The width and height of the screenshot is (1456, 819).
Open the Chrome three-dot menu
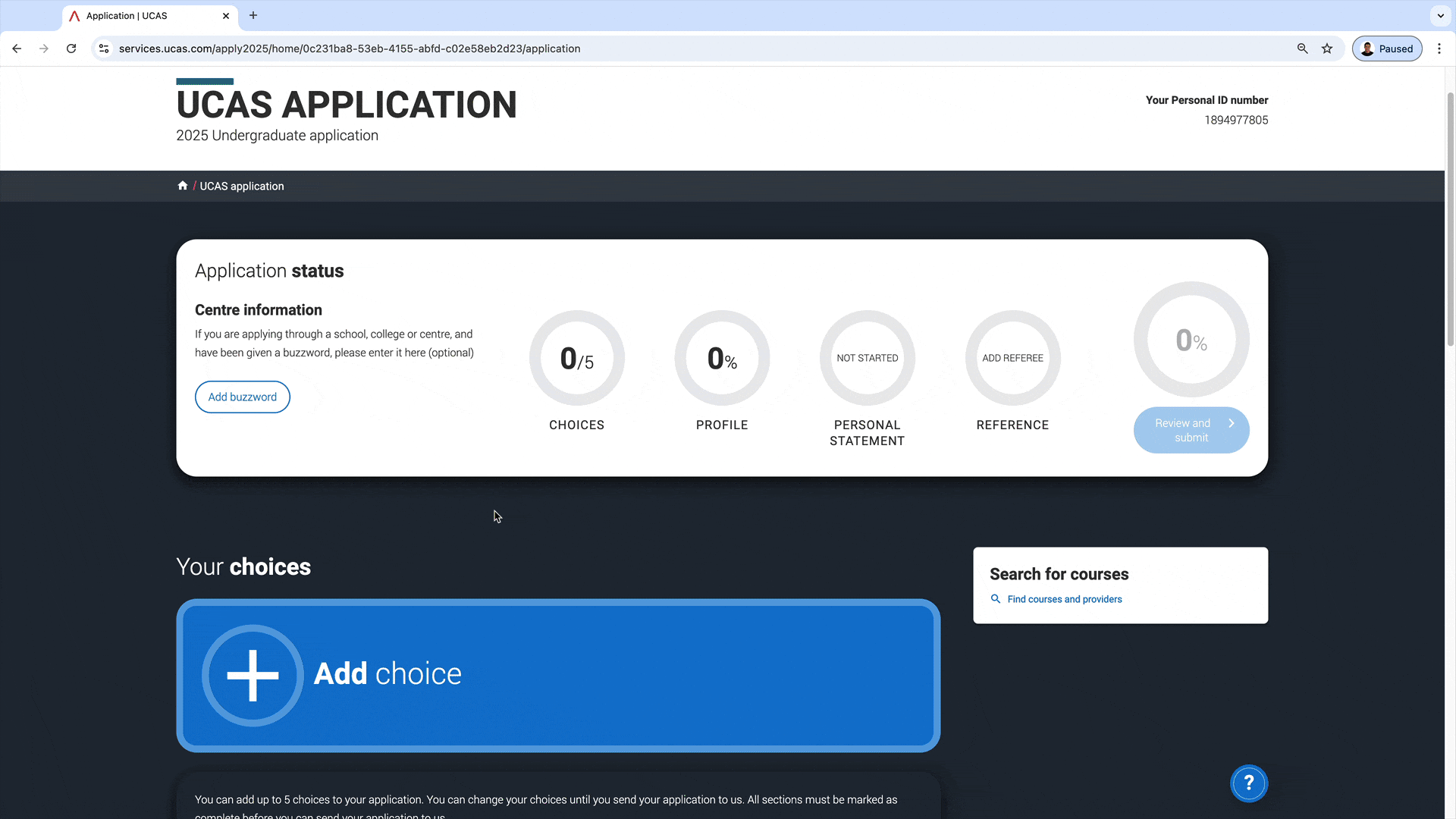pyautogui.click(x=1439, y=49)
